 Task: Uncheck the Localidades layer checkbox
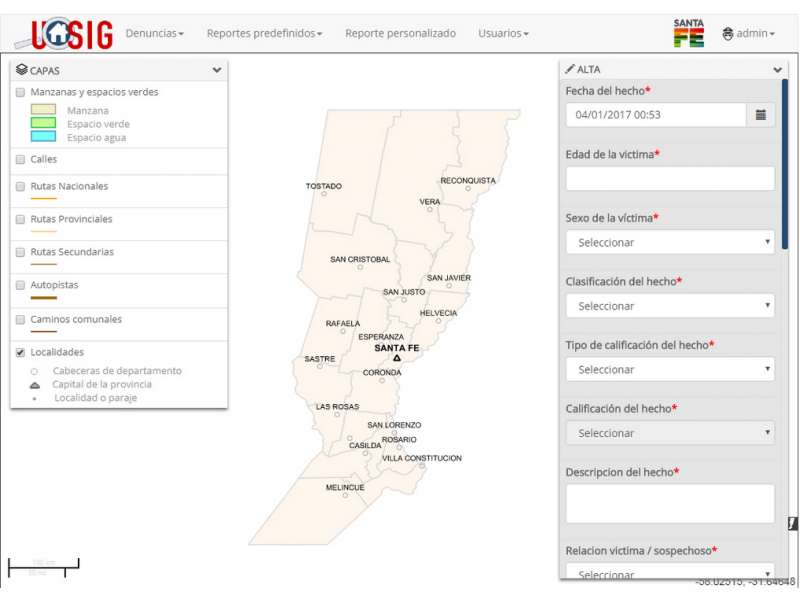21,352
